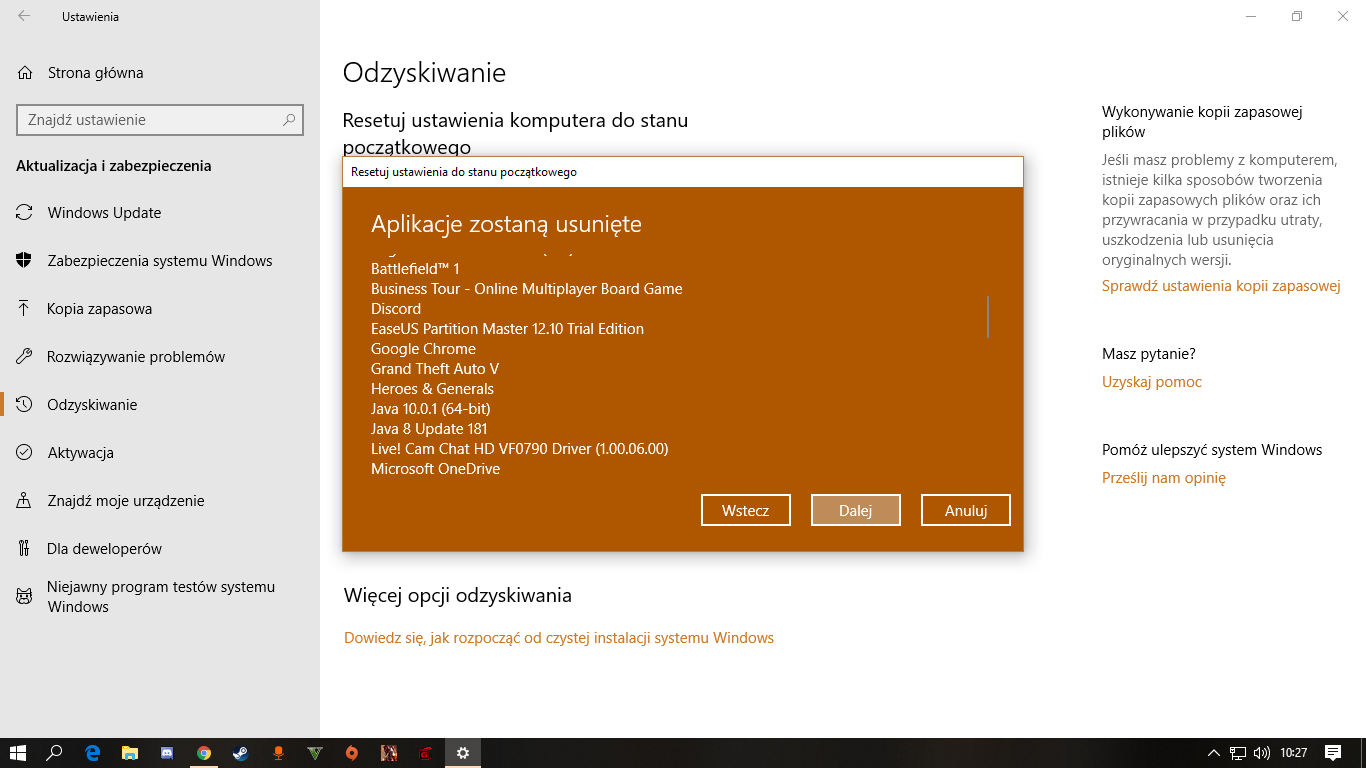Click Dalej to continue the reset
Image resolution: width=1366 pixels, height=768 pixels.
pyautogui.click(x=856, y=510)
